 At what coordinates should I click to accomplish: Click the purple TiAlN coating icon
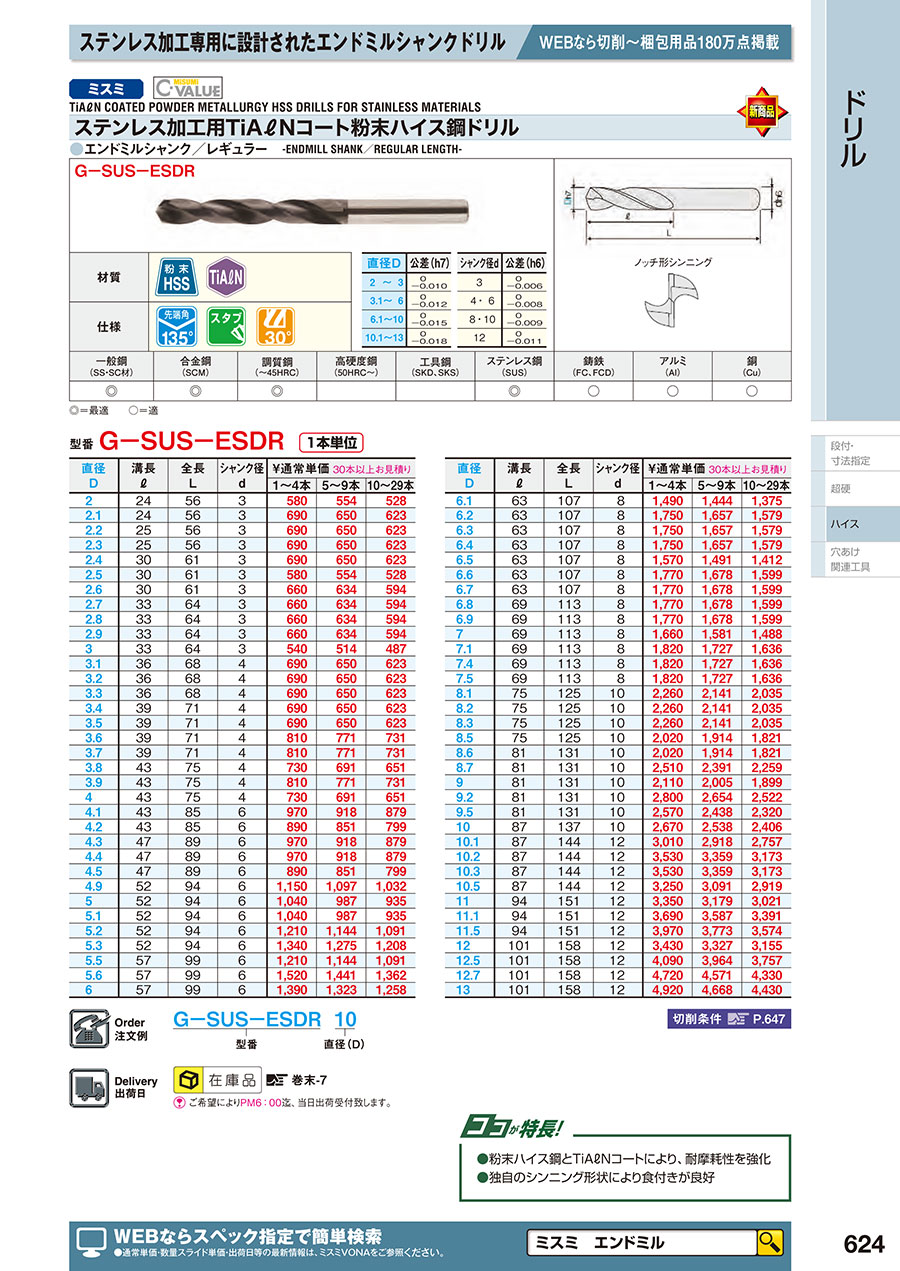225,277
